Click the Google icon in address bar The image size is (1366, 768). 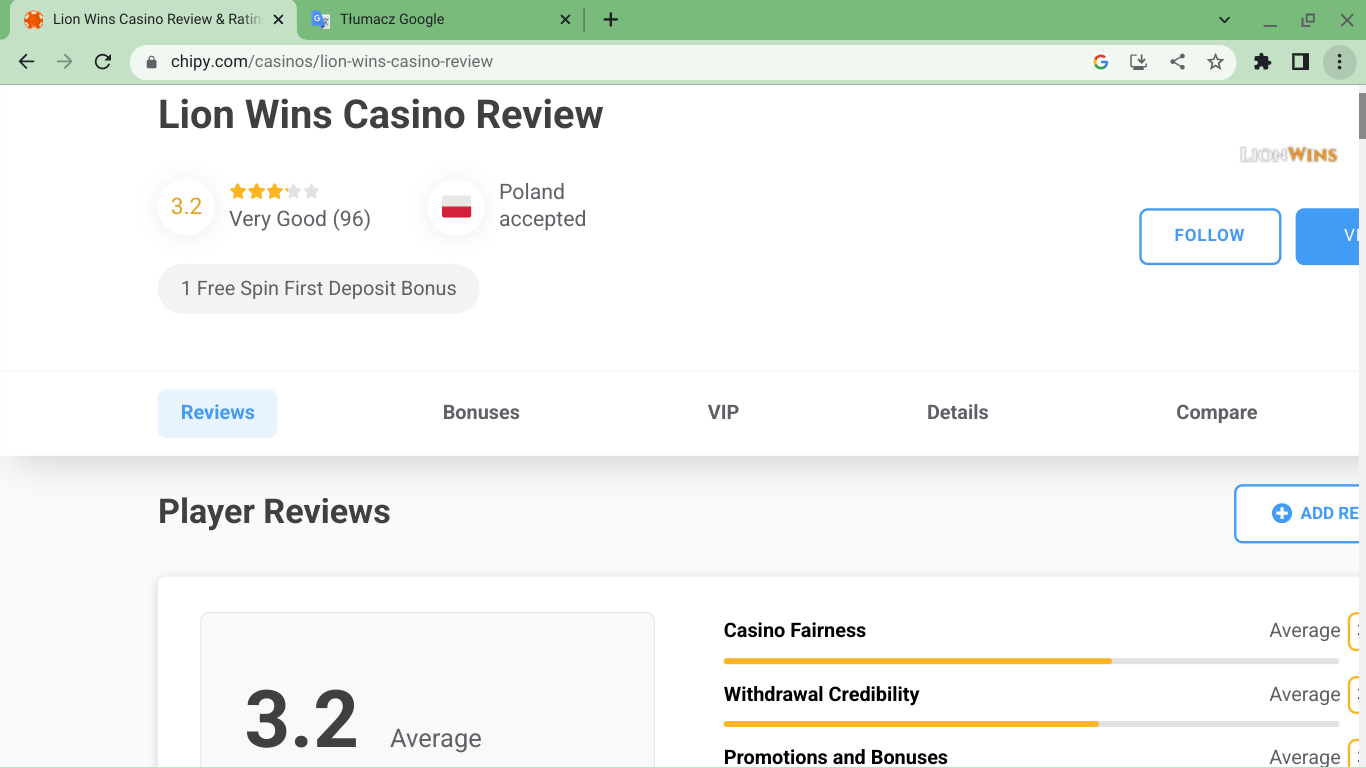tap(1101, 62)
